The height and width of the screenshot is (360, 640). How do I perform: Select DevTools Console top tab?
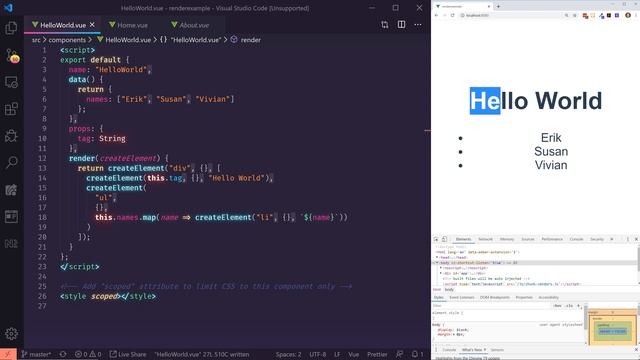tap(576, 239)
